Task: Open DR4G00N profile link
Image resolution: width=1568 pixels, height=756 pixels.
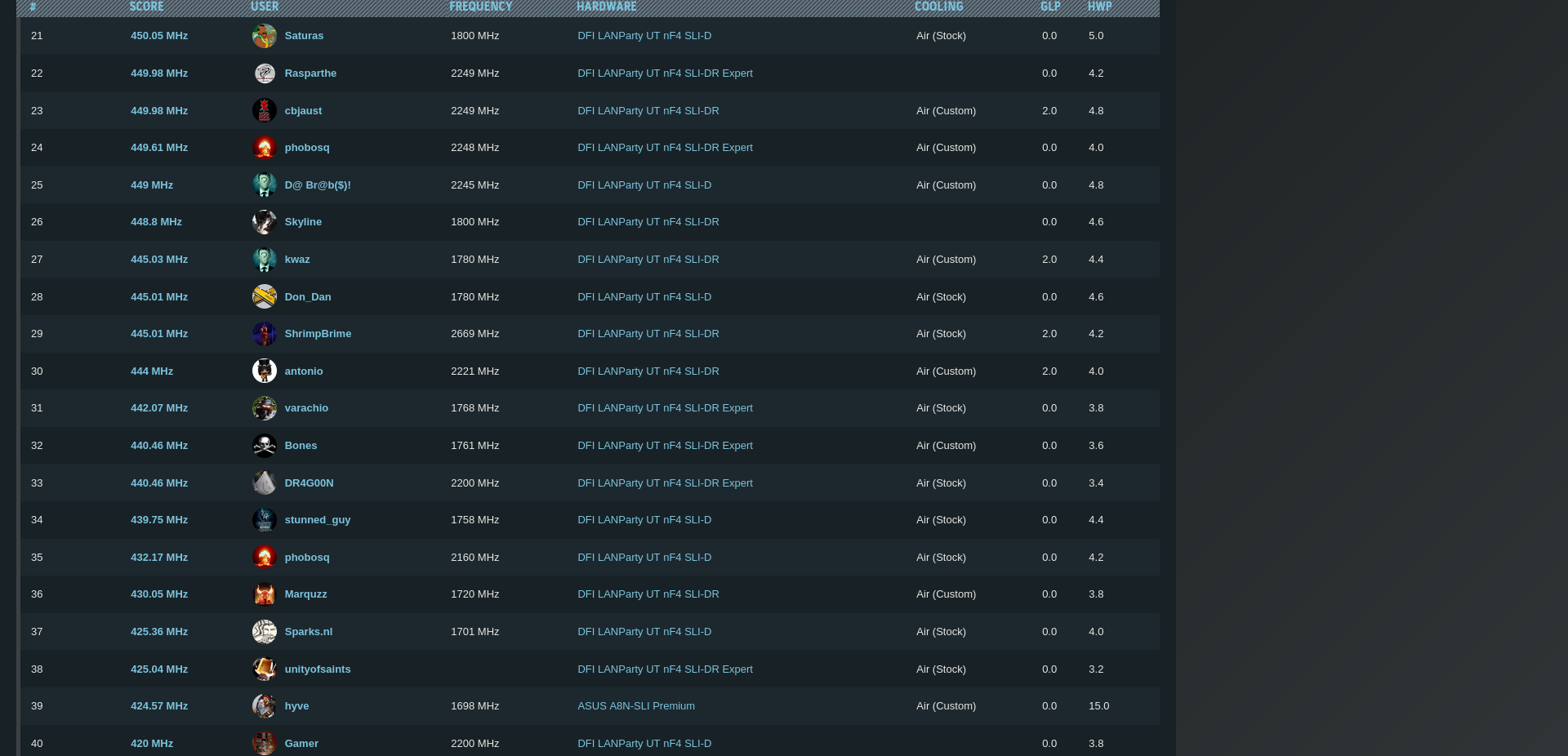Action: (x=309, y=483)
